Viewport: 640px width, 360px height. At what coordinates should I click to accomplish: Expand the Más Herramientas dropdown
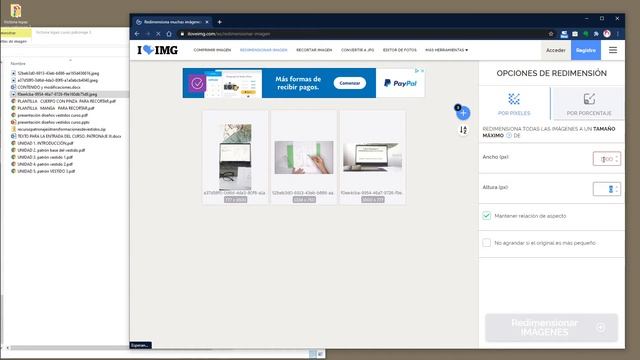point(447,50)
